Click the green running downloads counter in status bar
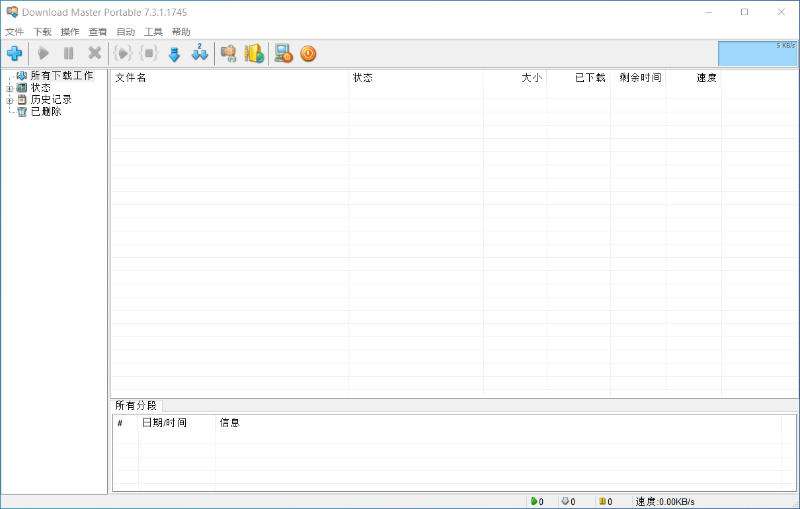Image resolution: width=800 pixels, height=509 pixels. [537, 501]
